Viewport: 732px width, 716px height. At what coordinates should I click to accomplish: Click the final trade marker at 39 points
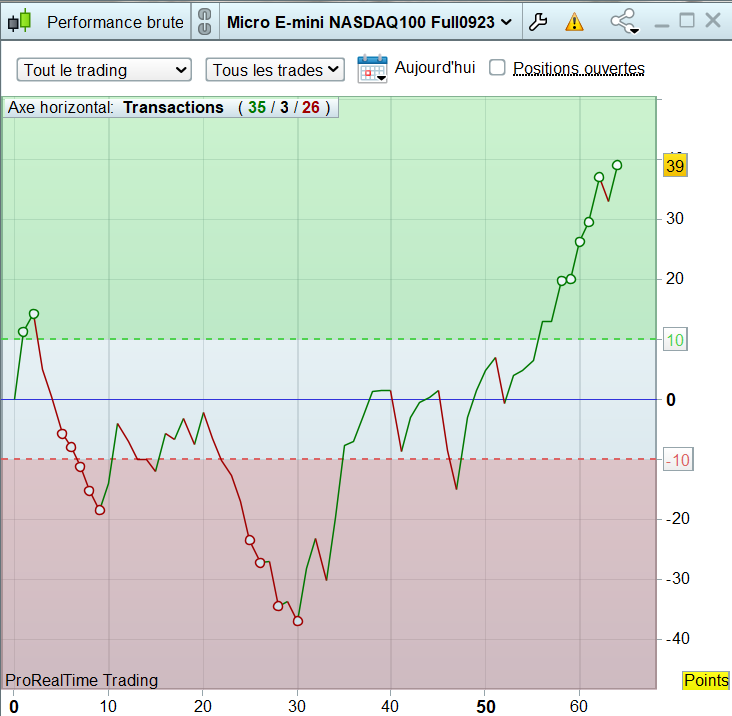click(617, 165)
